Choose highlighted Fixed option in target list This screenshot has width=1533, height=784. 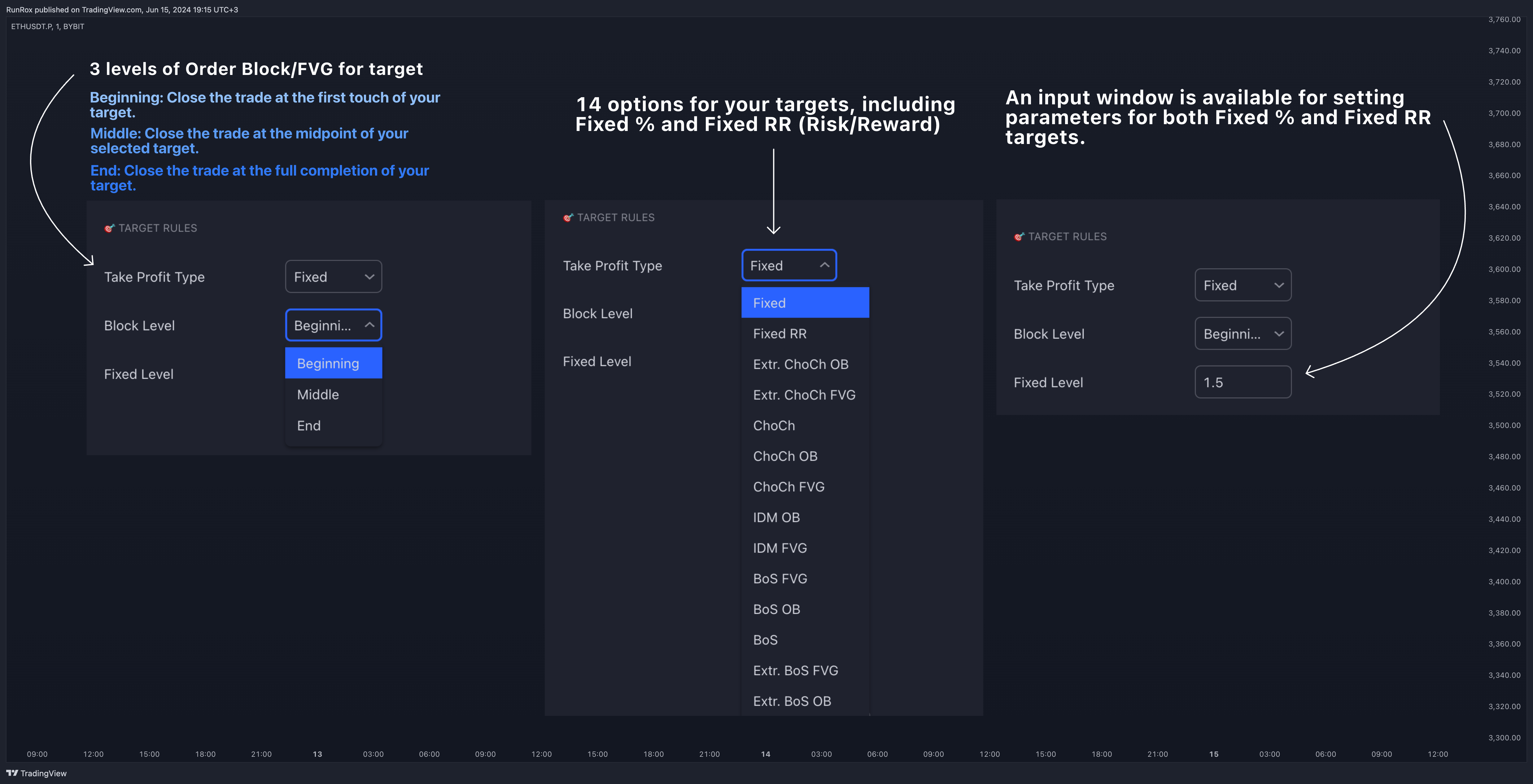pyautogui.click(x=805, y=303)
